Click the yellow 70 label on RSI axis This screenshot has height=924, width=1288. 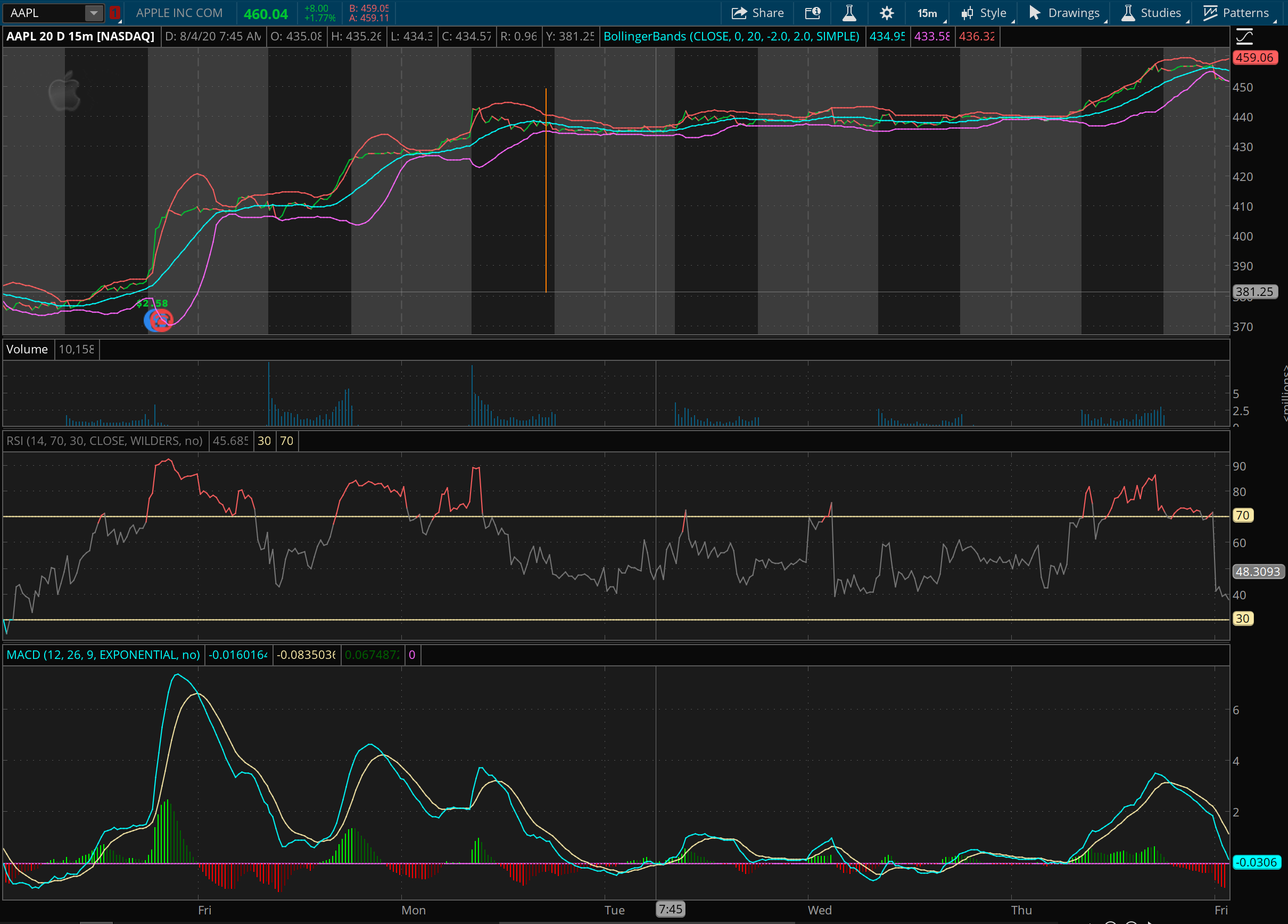pos(1243,515)
